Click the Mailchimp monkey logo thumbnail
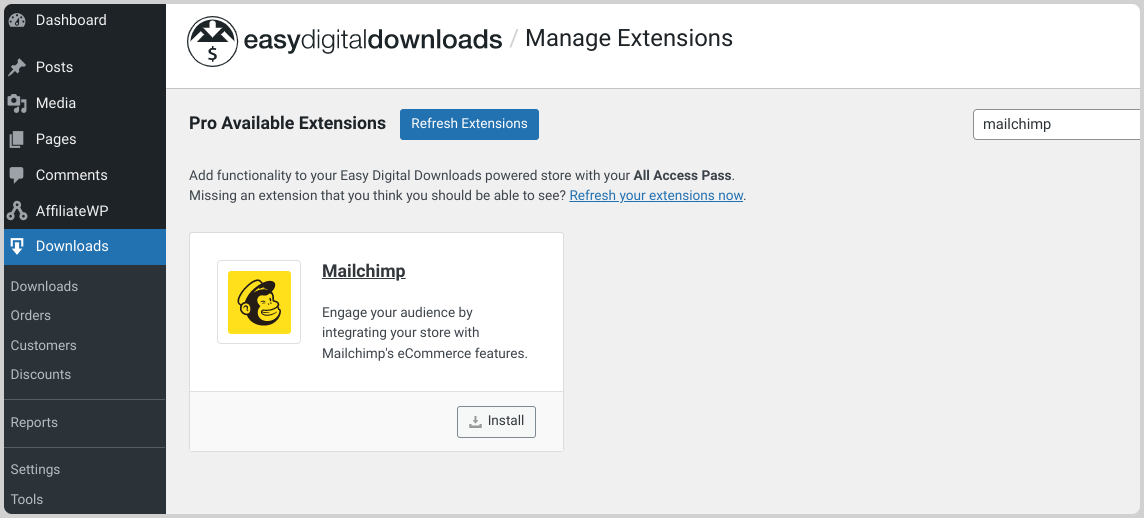The width and height of the screenshot is (1144, 518). point(259,302)
